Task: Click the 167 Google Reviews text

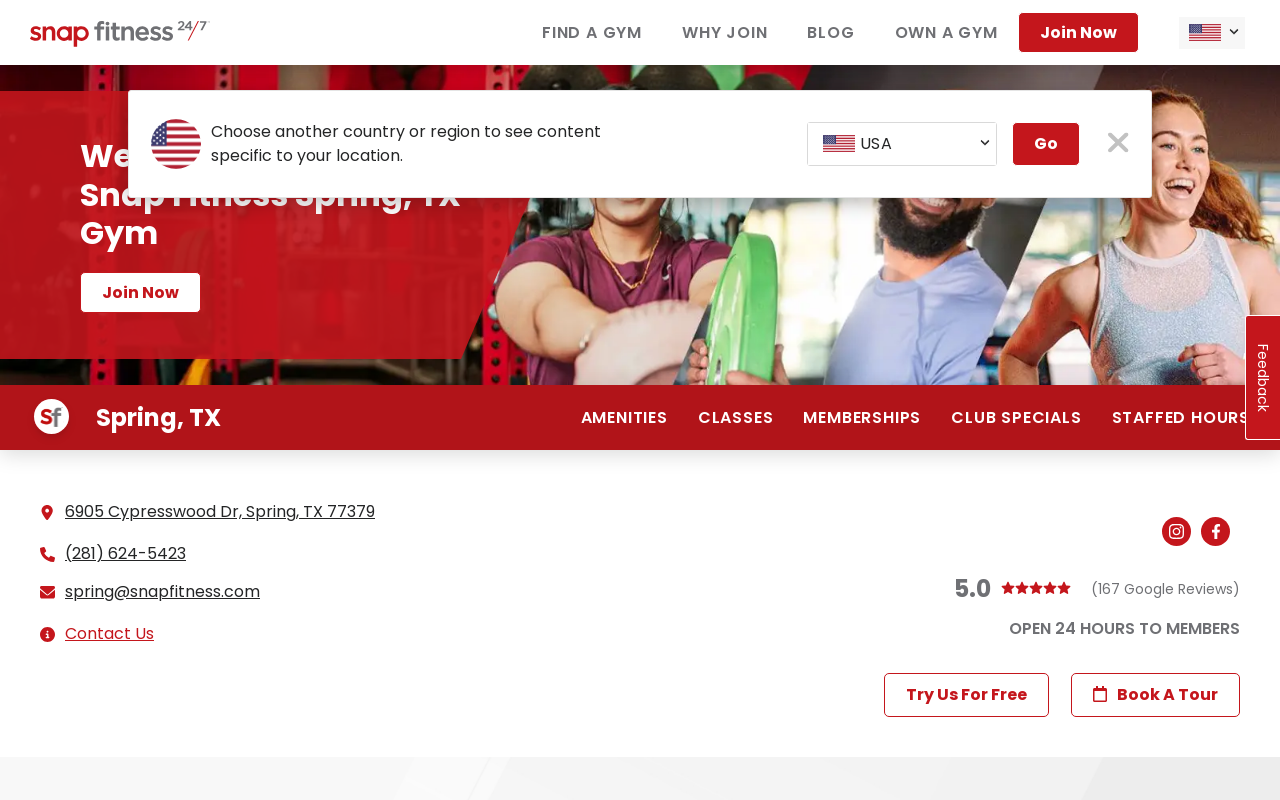Action: click(1165, 589)
